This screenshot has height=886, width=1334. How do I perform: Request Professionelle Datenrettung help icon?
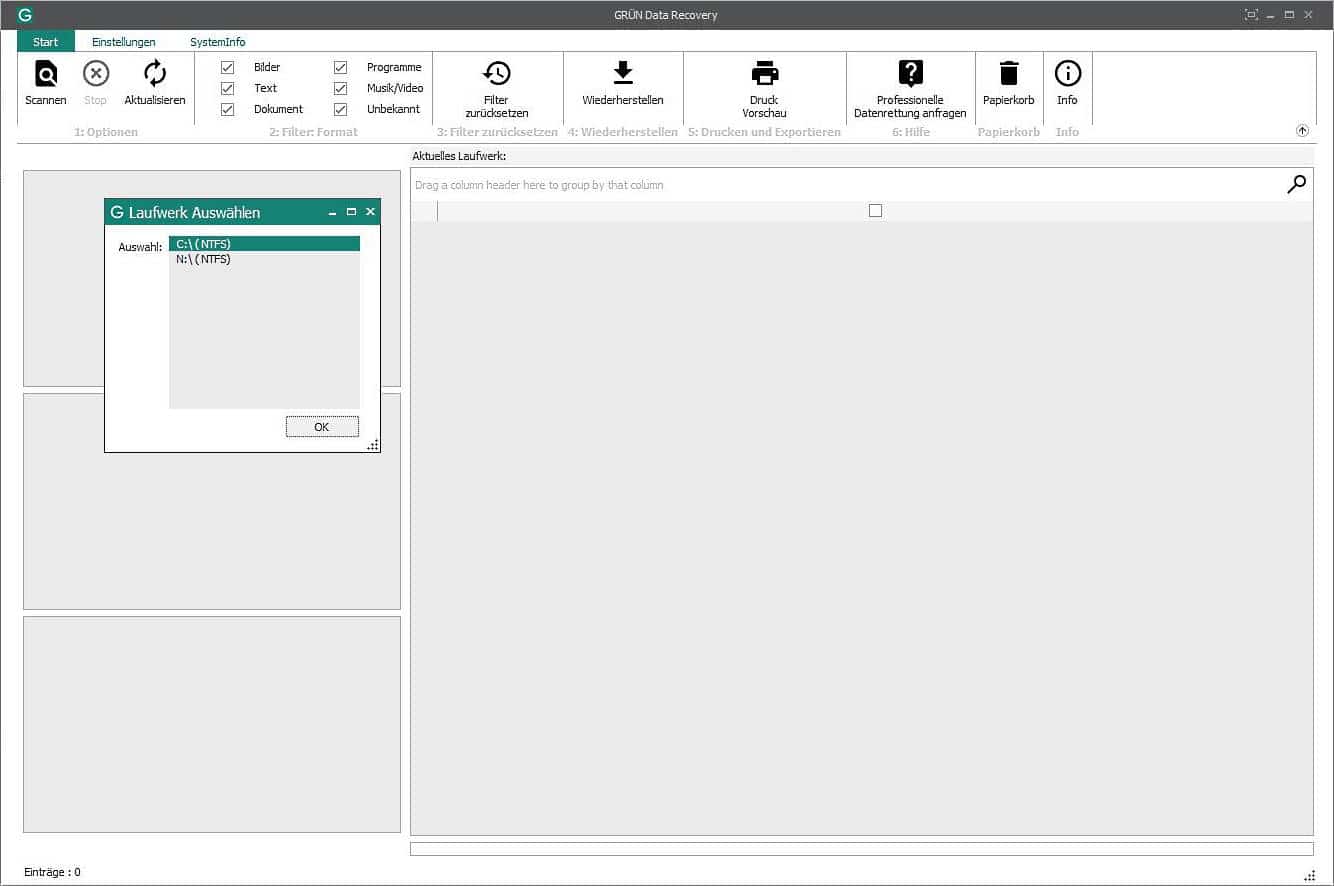click(x=910, y=73)
